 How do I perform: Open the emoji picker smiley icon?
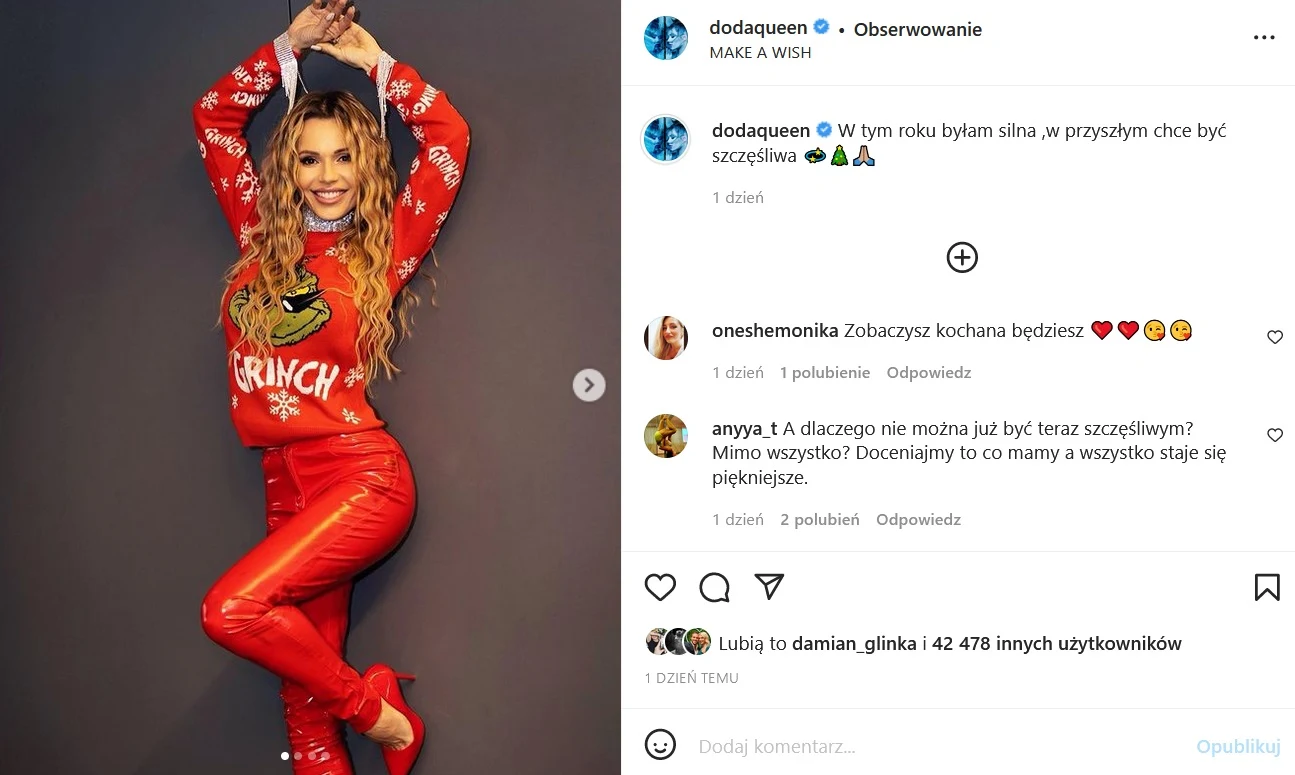[x=659, y=746]
